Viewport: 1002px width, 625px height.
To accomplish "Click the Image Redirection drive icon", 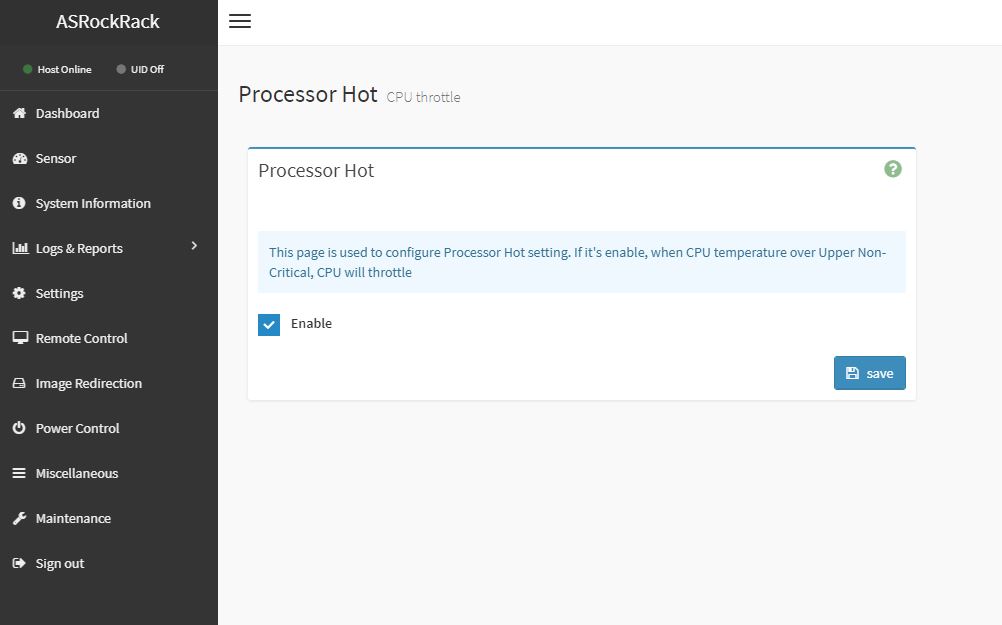I will [19, 383].
